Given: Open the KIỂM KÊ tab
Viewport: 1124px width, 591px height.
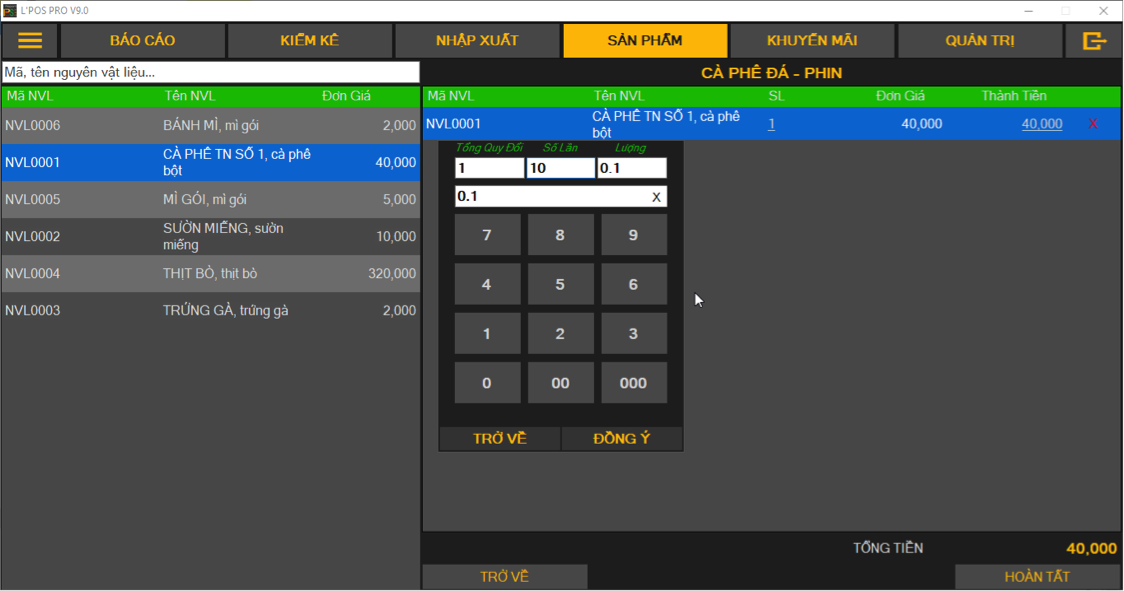Looking at the screenshot, I should pyautogui.click(x=310, y=41).
